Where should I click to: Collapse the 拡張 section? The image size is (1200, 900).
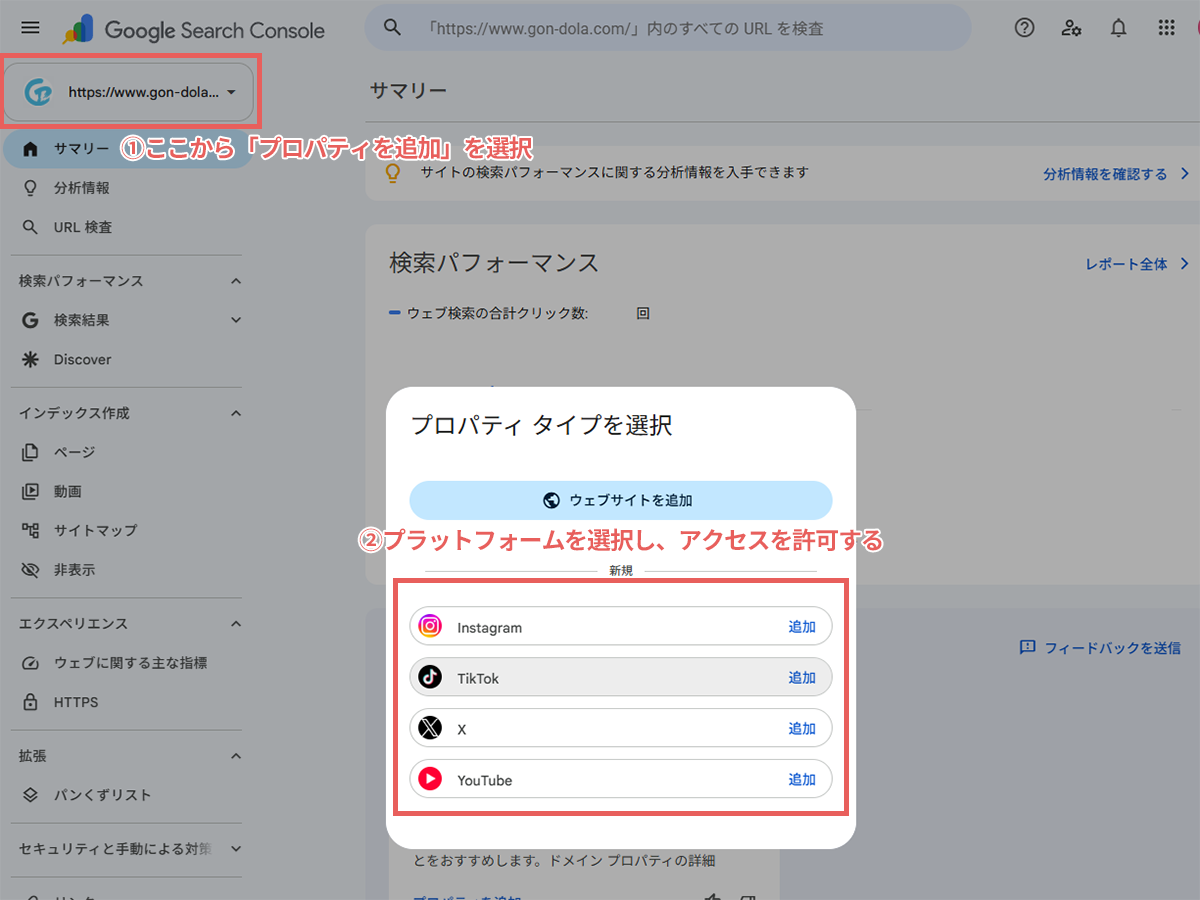pos(236,756)
